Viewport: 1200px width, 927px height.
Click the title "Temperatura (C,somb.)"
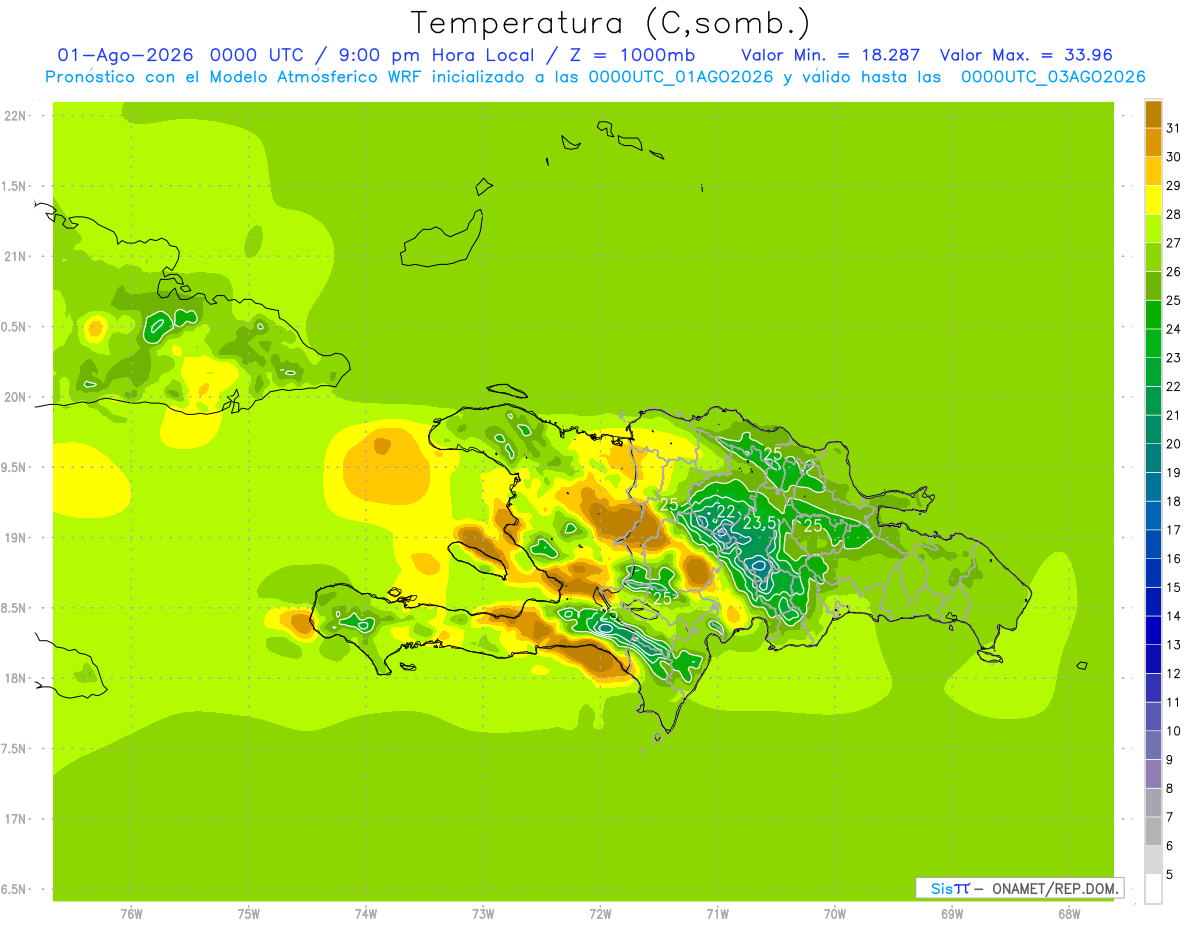click(610, 23)
